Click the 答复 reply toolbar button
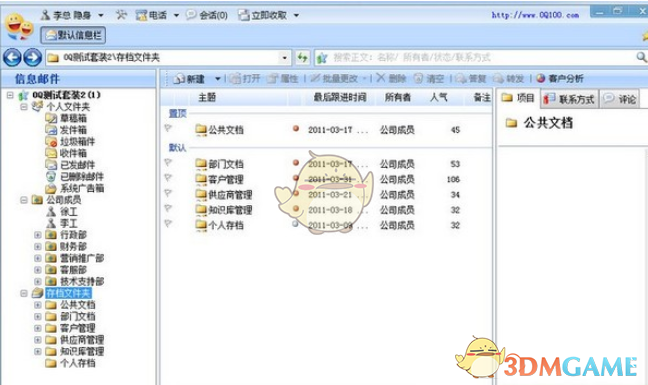The width and height of the screenshot is (648, 385). tap(470, 78)
